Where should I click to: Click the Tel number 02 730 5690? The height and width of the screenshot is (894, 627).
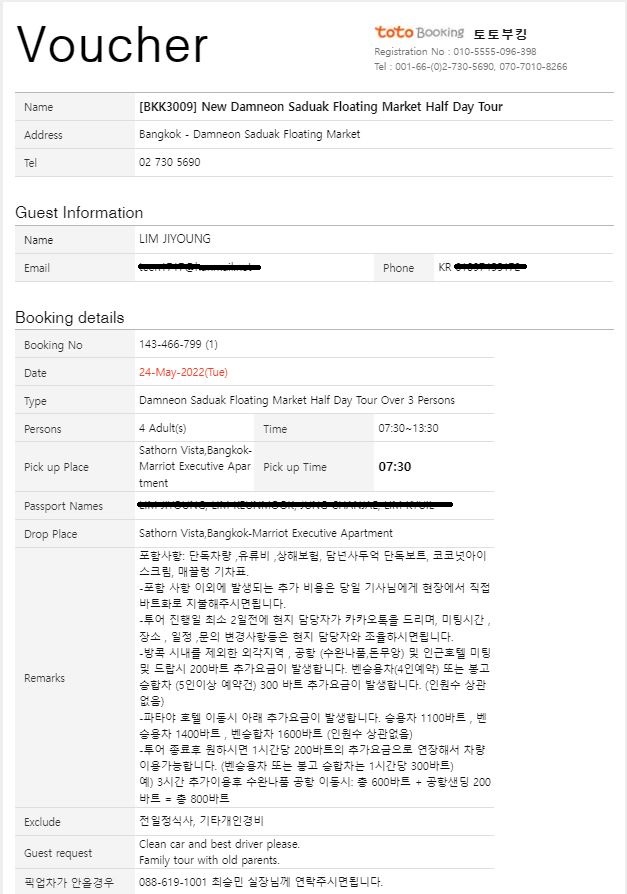click(170, 162)
